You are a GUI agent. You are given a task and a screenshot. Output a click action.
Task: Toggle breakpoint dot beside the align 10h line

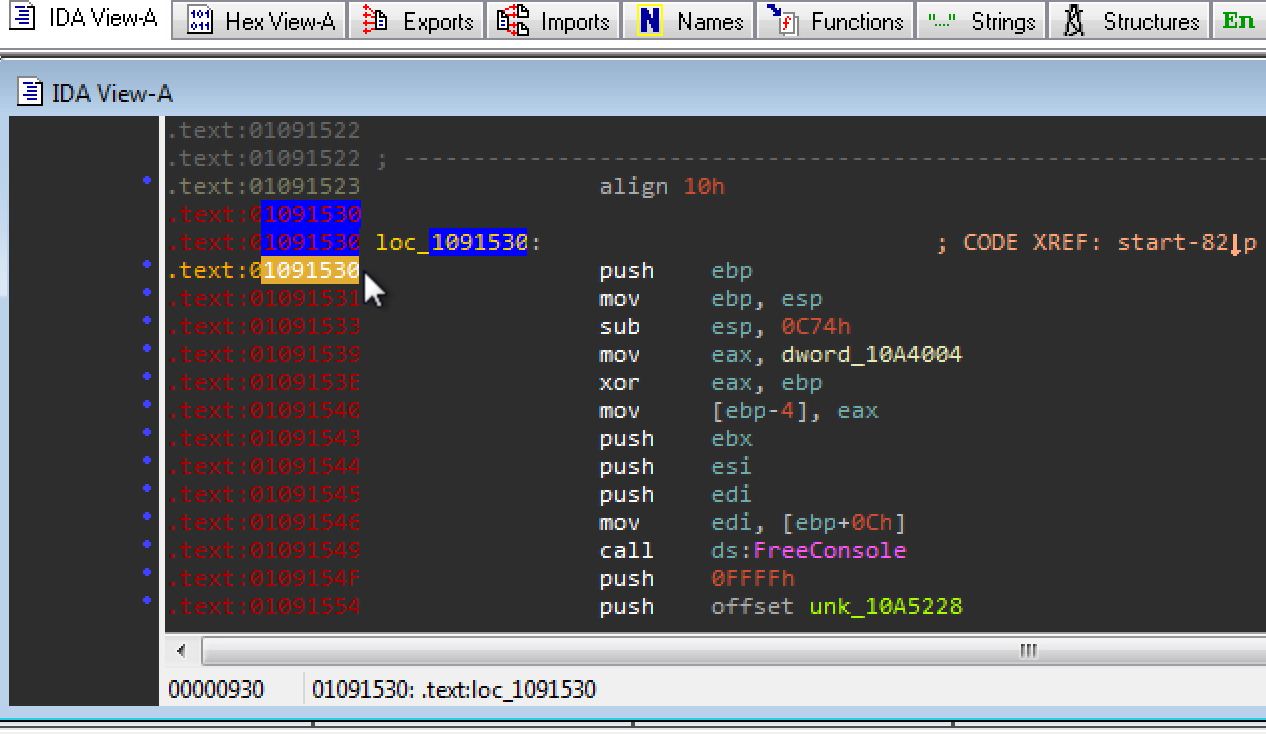click(148, 180)
